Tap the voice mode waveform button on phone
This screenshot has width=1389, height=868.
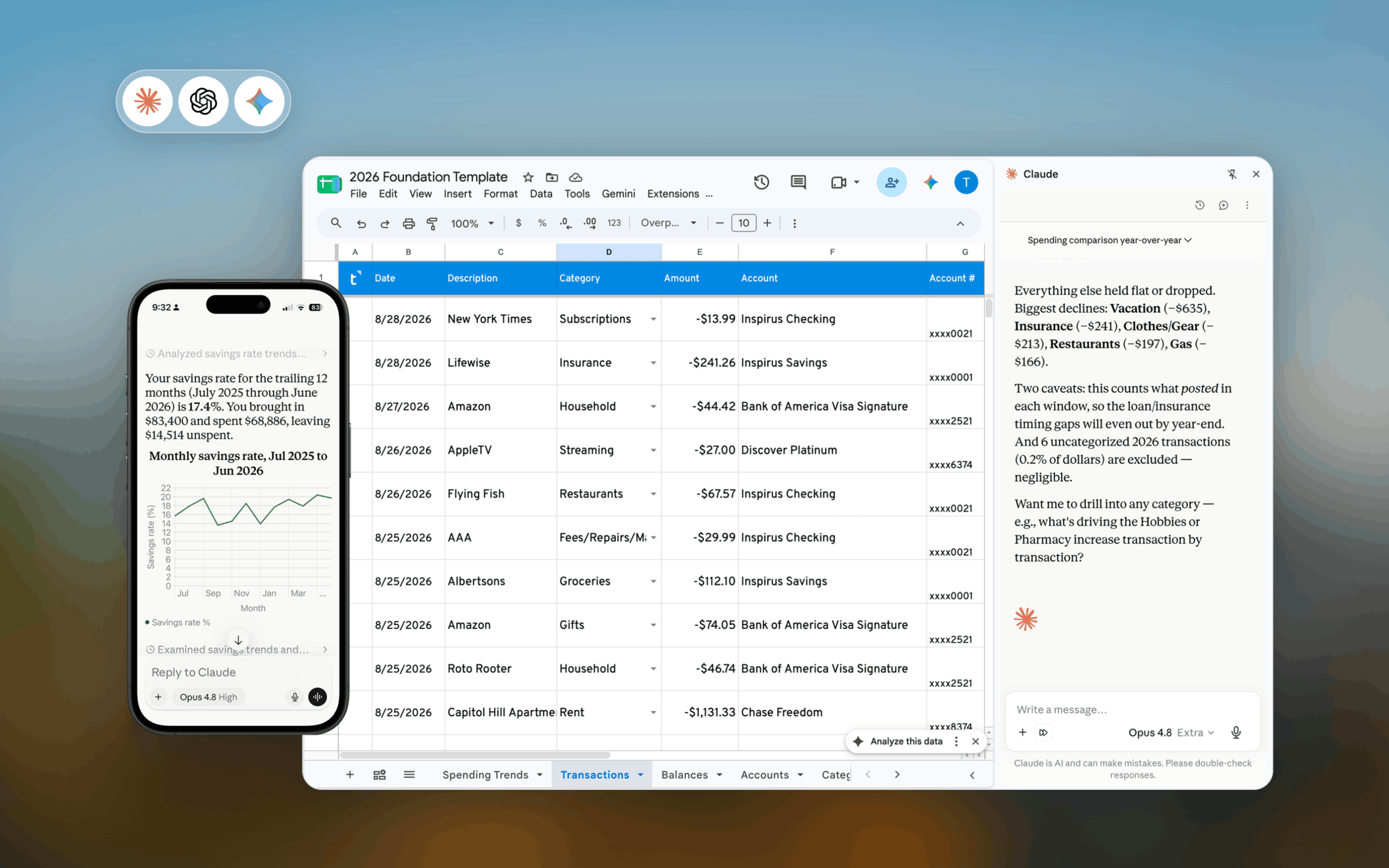(x=317, y=697)
